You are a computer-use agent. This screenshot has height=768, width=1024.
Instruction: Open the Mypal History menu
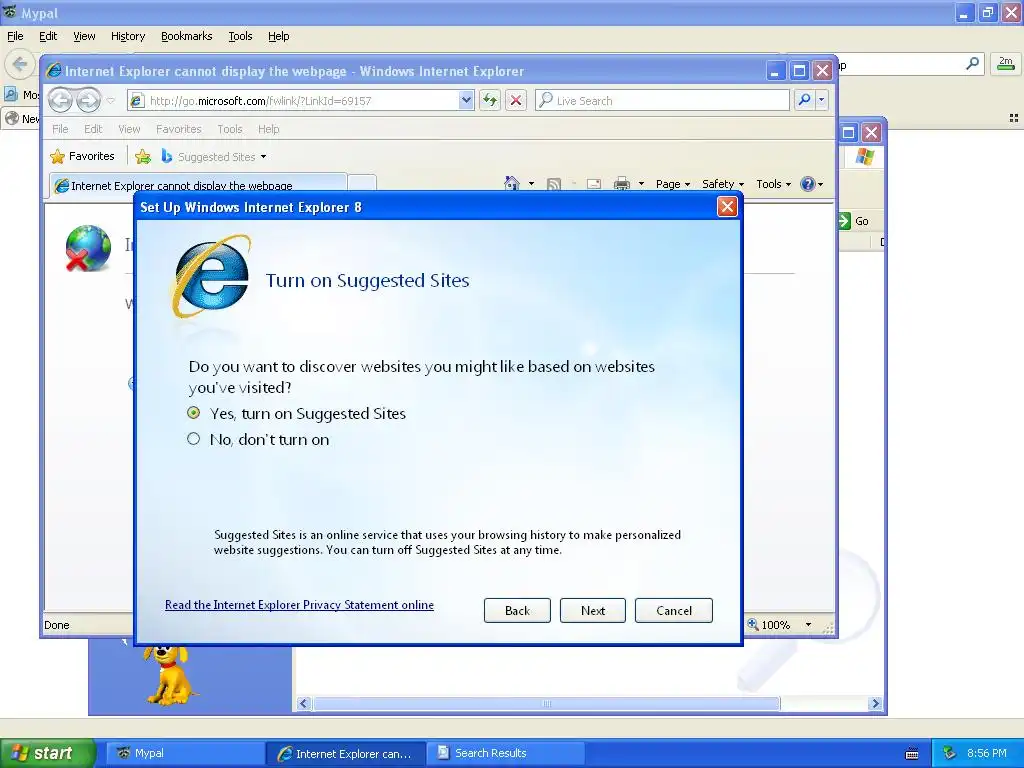pyautogui.click(x=127, y=37)
